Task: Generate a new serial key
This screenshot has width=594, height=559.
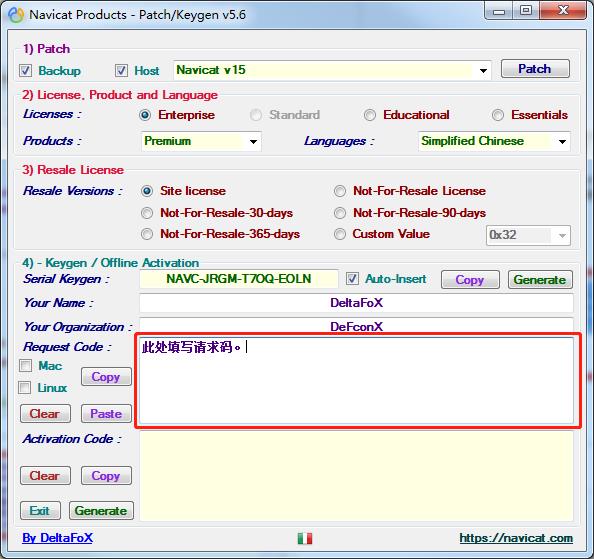Action: (540, 280)
